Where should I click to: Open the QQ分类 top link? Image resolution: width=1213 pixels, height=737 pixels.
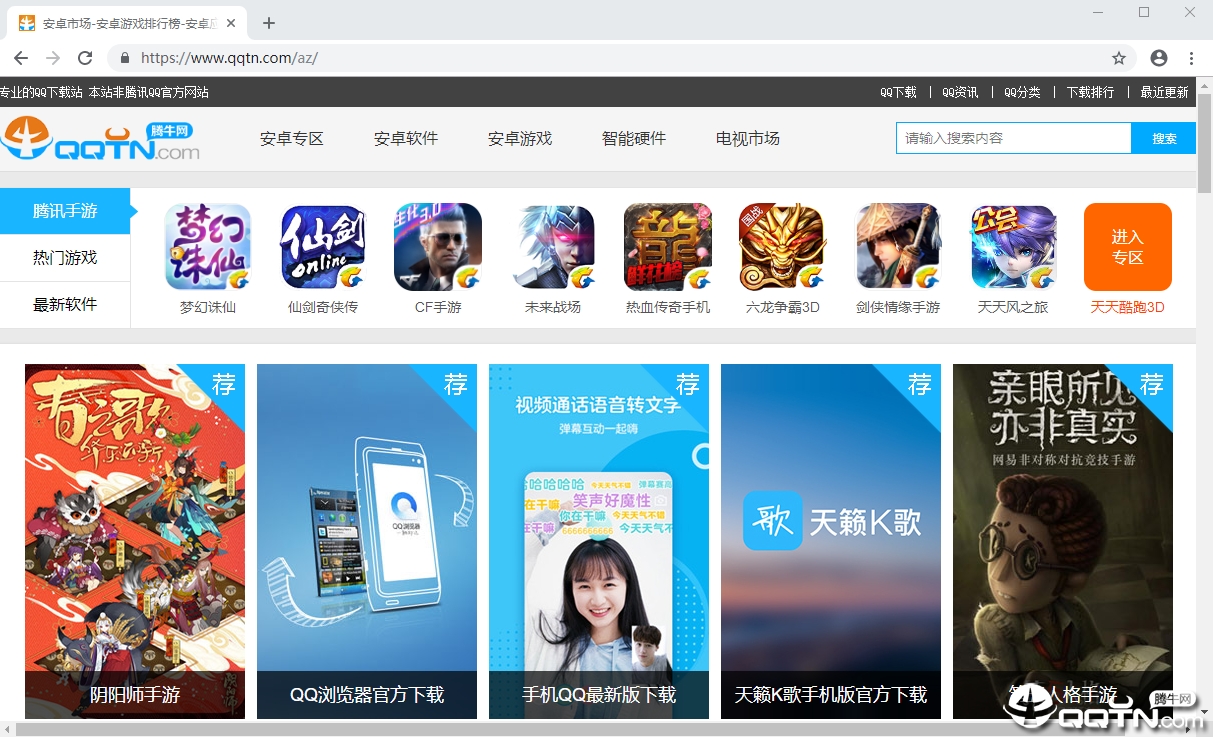pos(1022,92)
